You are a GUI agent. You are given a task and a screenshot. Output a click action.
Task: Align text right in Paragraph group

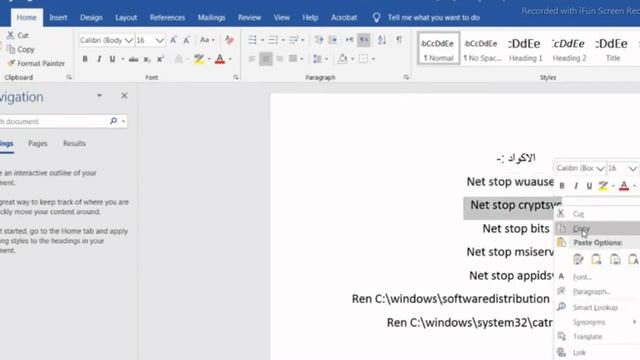(x=280, y=59)
